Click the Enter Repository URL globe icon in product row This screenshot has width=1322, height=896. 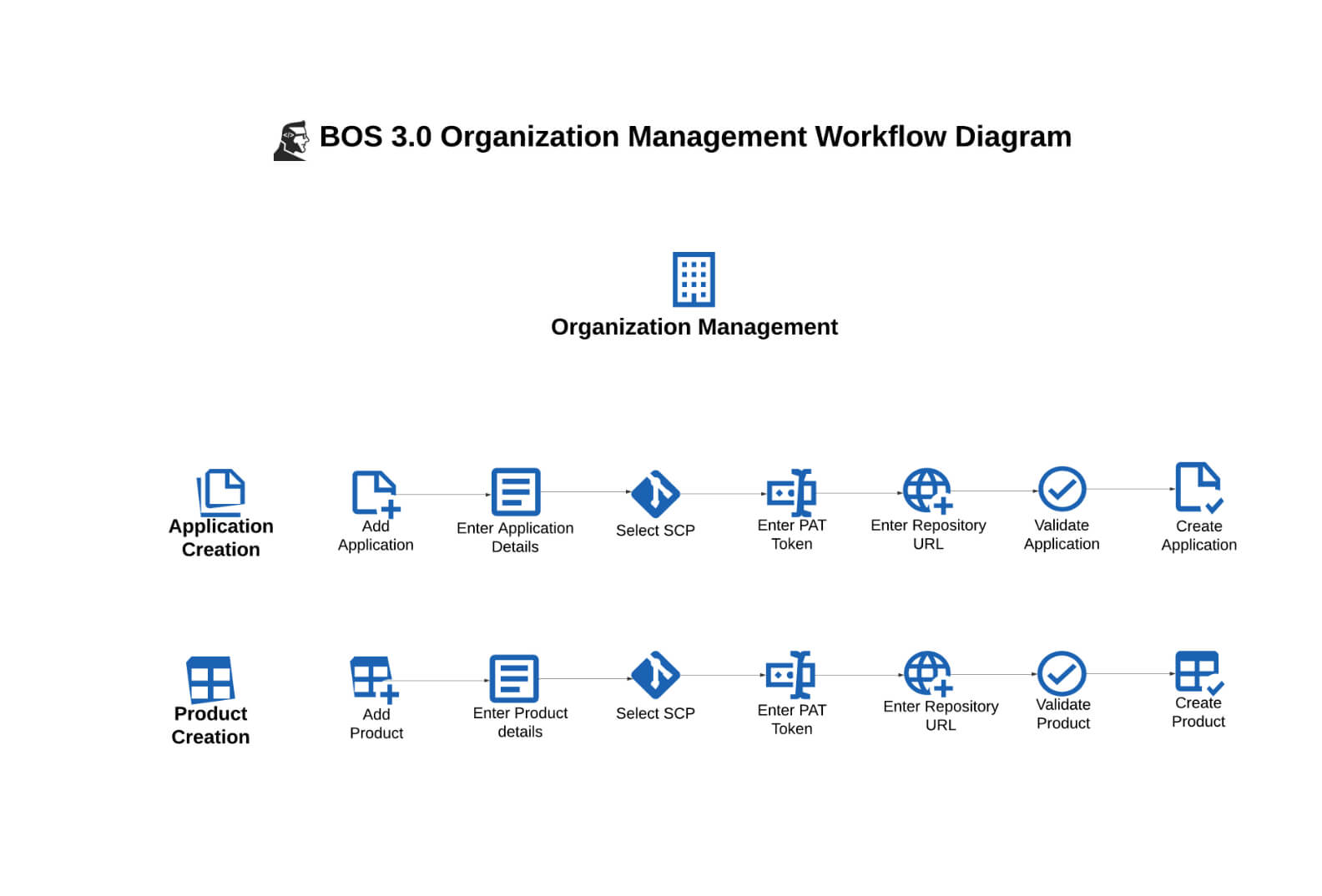[x=928, y=673]
